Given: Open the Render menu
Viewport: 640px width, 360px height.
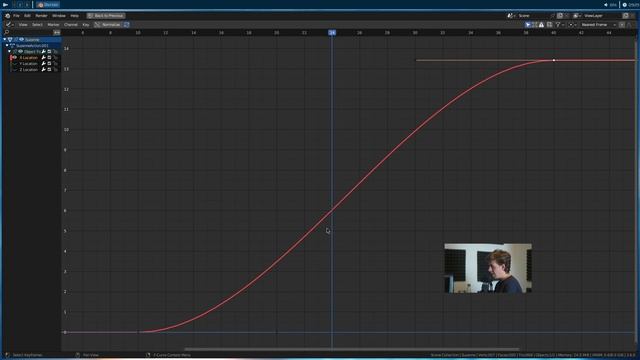Looking at the screenshot, I should (41, 16).
